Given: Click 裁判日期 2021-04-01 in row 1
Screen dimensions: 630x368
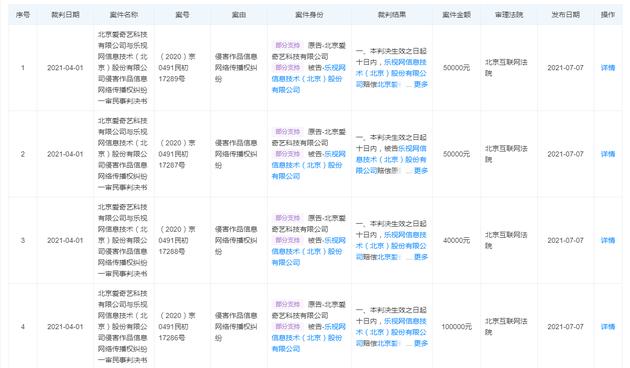Looking at the screenshot, I should [x=65, y=67].
